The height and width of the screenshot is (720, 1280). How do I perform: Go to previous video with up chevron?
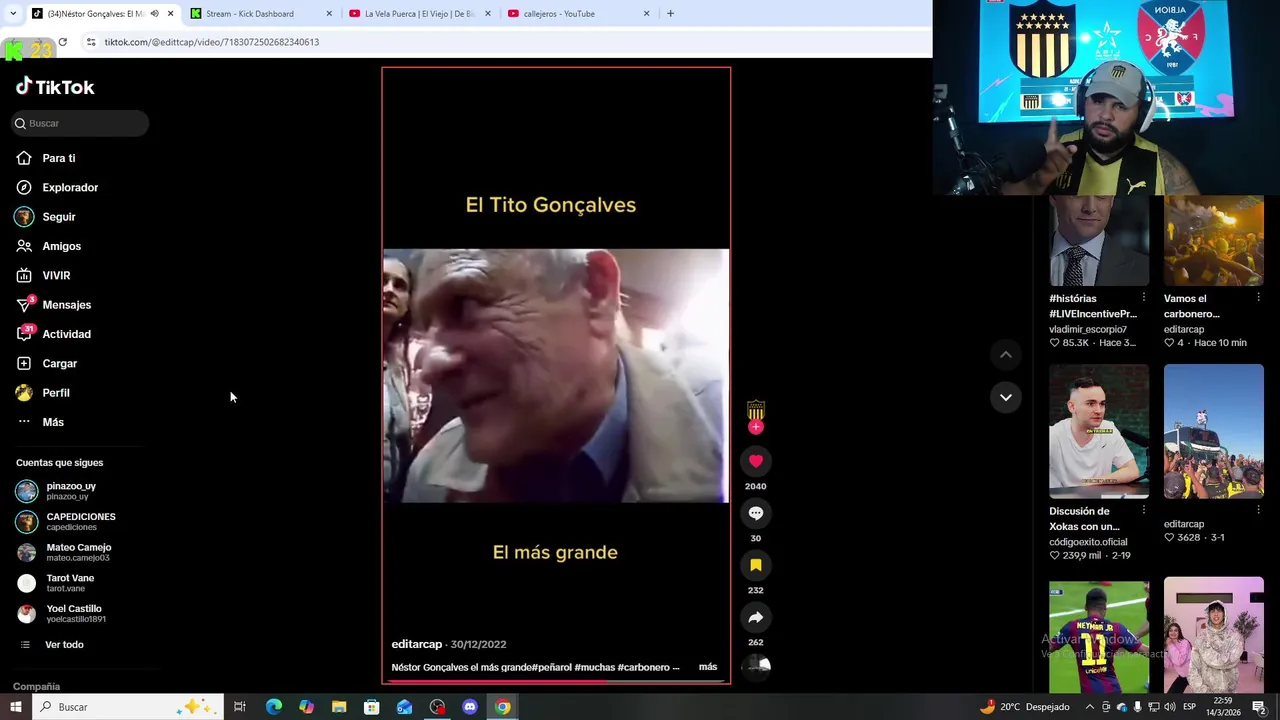click(x=1006, y=355)
